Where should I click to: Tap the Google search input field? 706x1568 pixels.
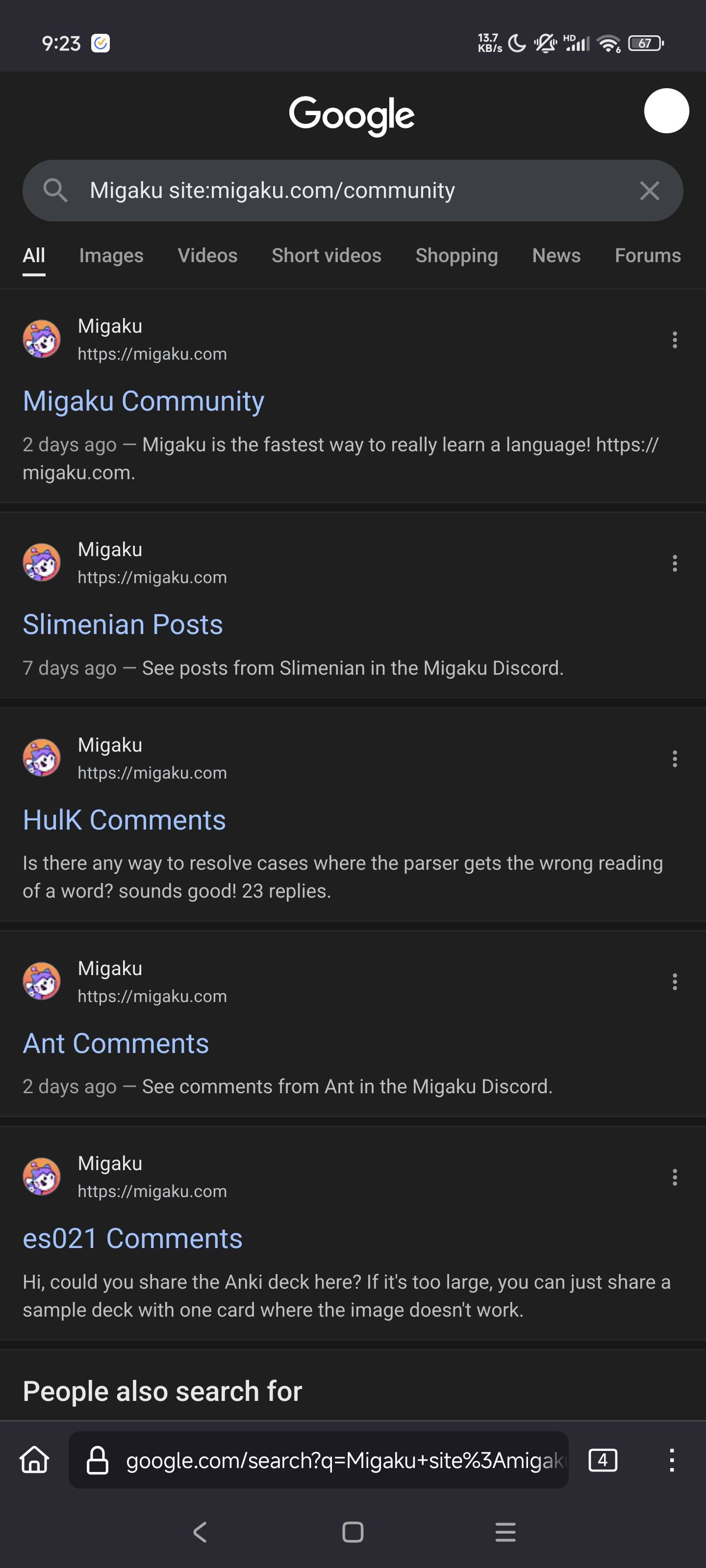[x=353, y=191]
